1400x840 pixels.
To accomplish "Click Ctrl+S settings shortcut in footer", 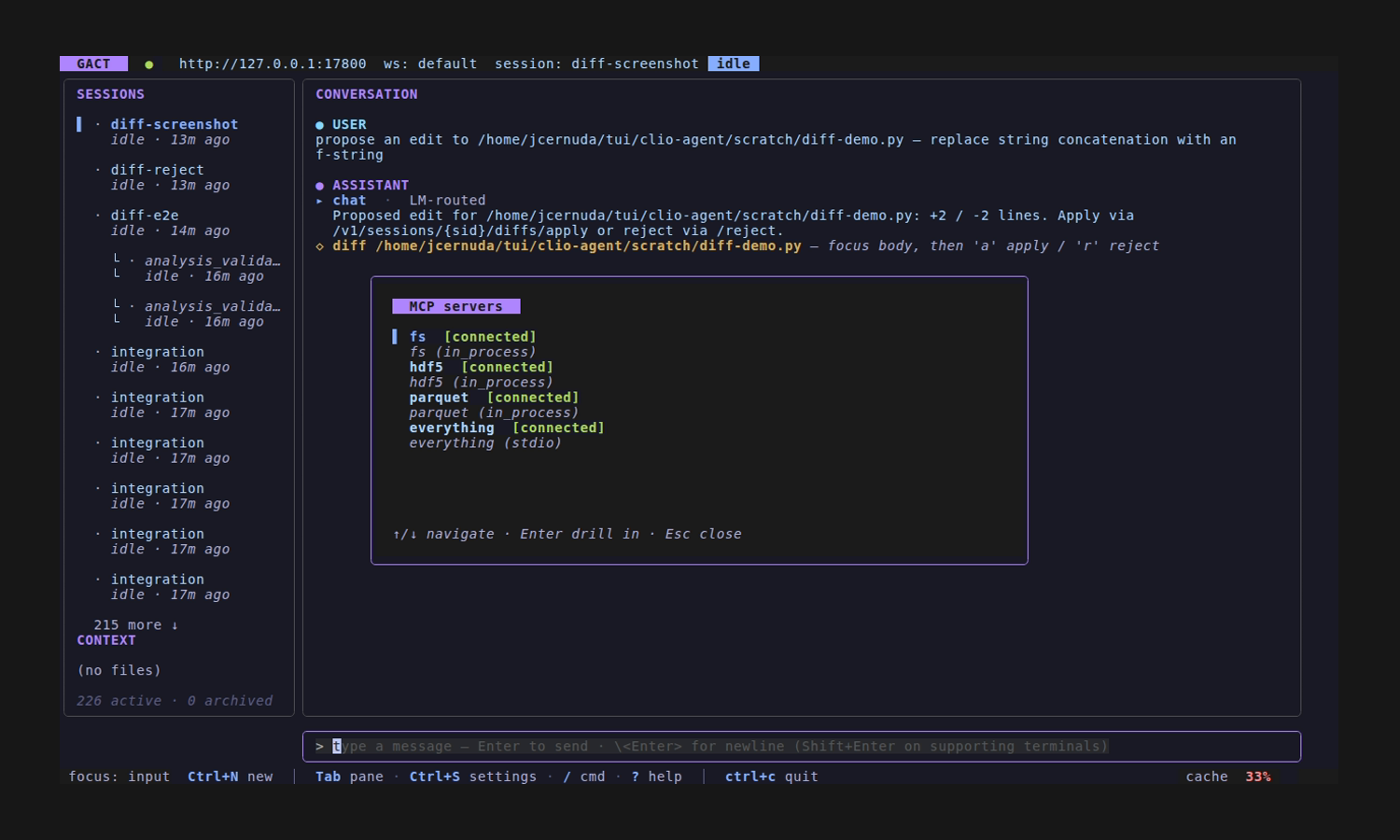I will [x=473, y=777].
